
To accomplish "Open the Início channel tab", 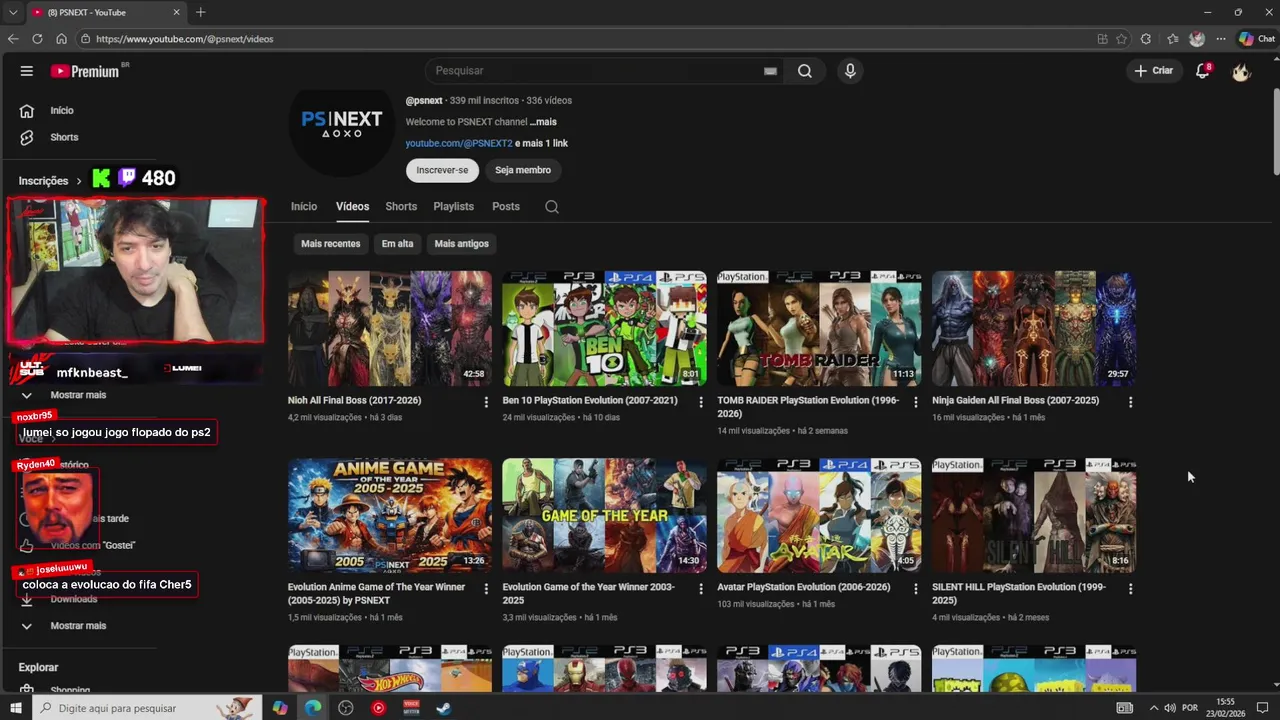I will point(304,206).
